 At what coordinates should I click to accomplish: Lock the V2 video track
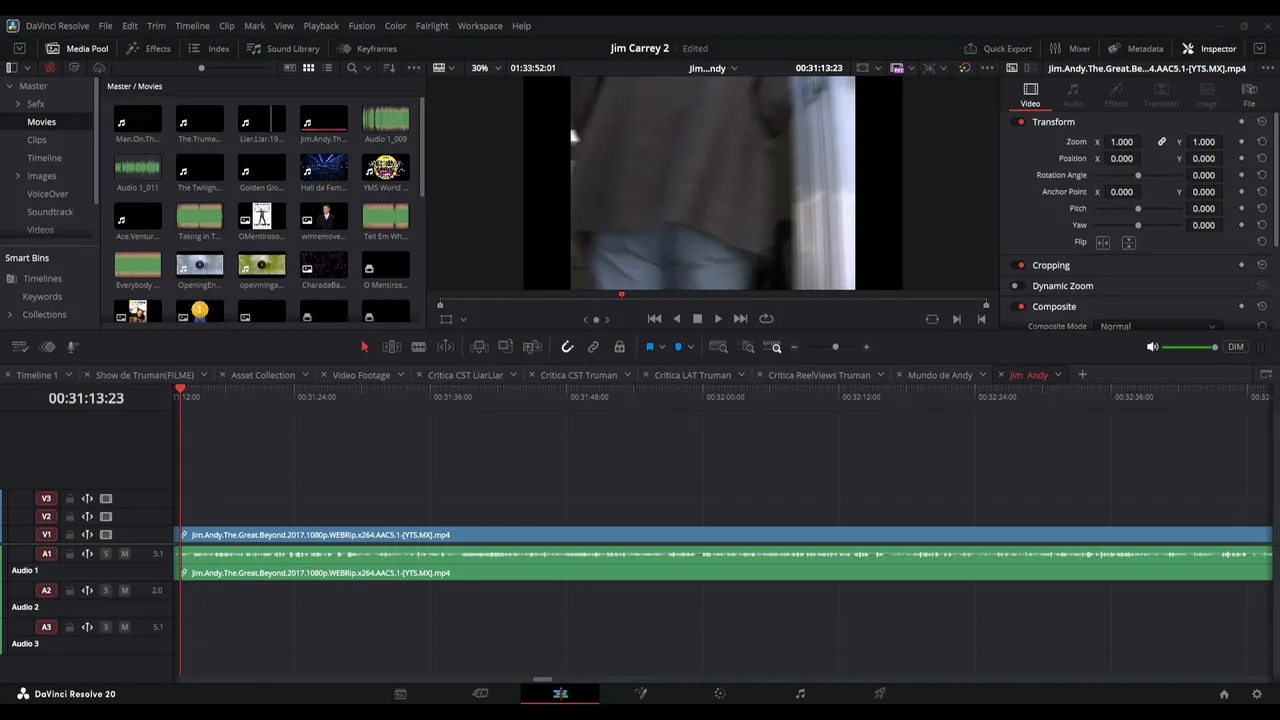(x=70, y=517)
